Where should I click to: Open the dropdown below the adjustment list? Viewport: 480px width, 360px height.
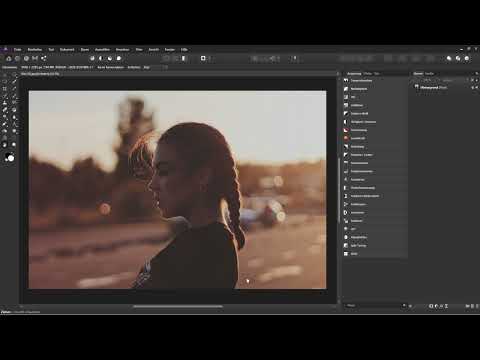coord(376,306)
